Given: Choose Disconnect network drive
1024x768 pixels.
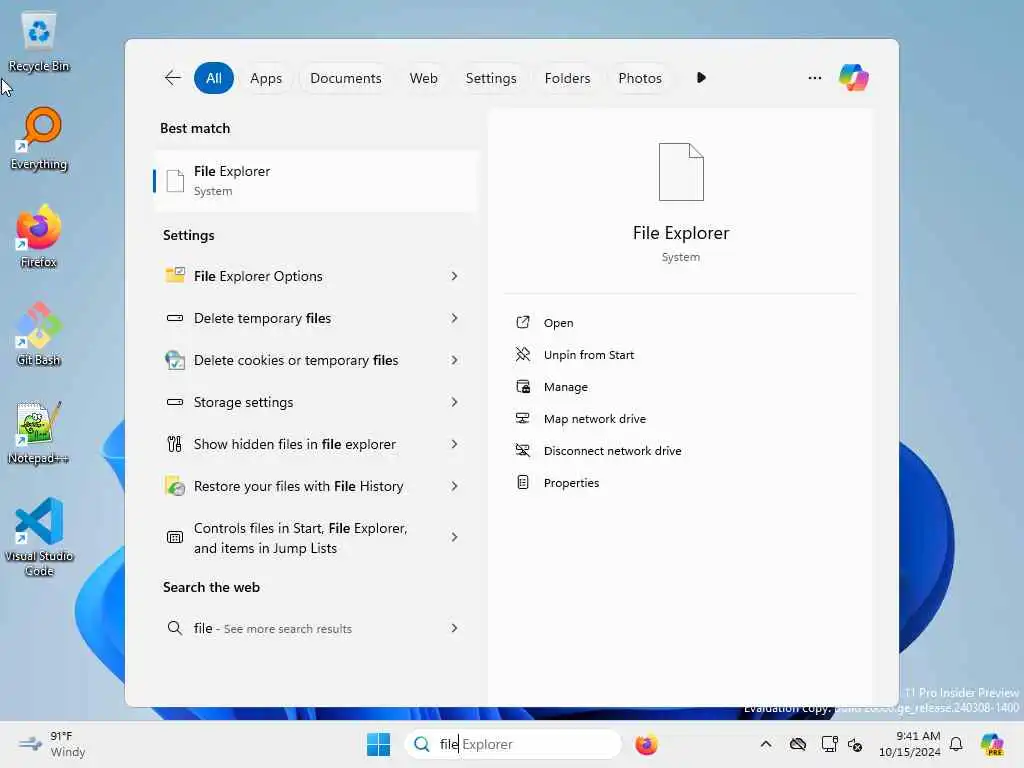Looking at the screenshot, I should click(612, 451).
